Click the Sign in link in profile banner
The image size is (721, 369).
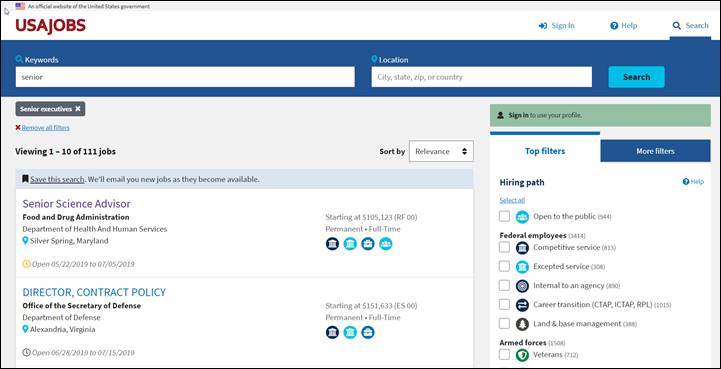click(x=518, y=115)
